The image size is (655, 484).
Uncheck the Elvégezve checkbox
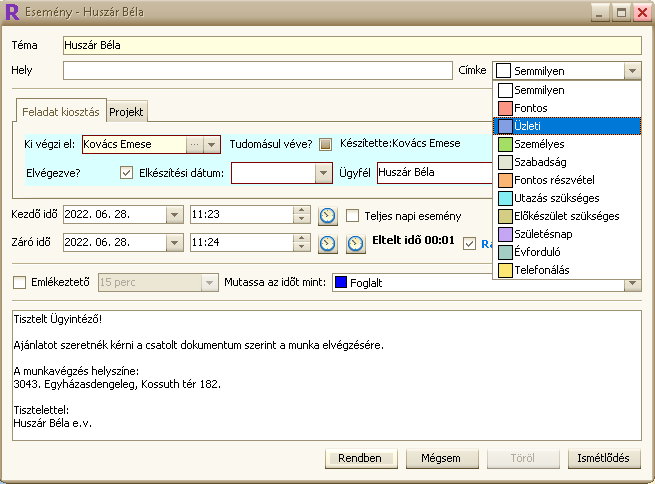point(126,172)
